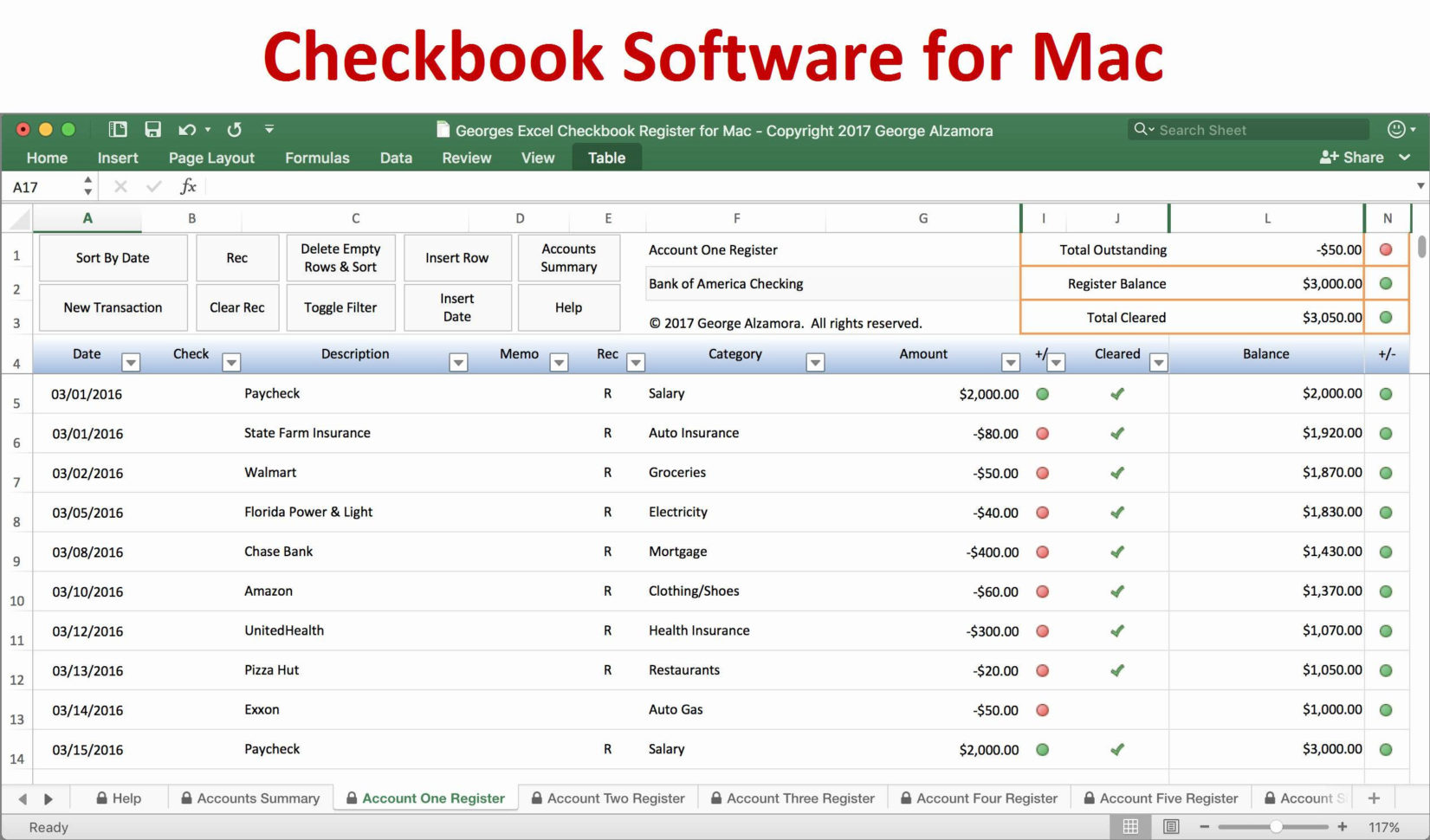Click the confirm checkmark in formula bar
This screenshot has height=840, width=1430.
pos(154,186)
